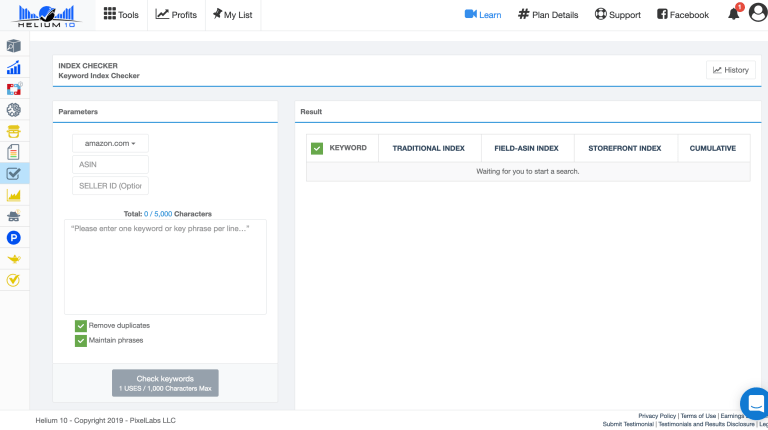Open the Scribbles document icon in sidebar

(x=14, y=152)
